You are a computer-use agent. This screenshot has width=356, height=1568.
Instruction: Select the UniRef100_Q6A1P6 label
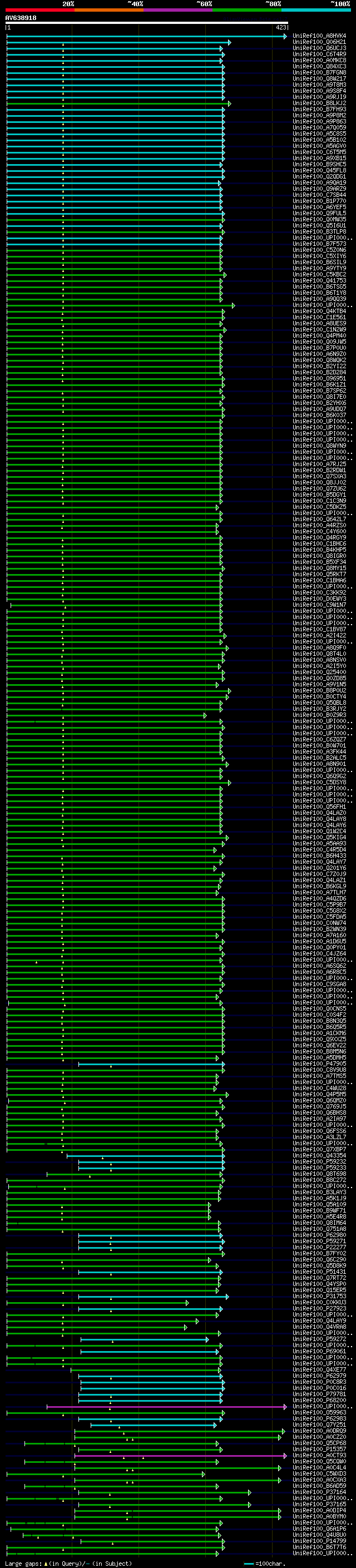[319, 1529]
